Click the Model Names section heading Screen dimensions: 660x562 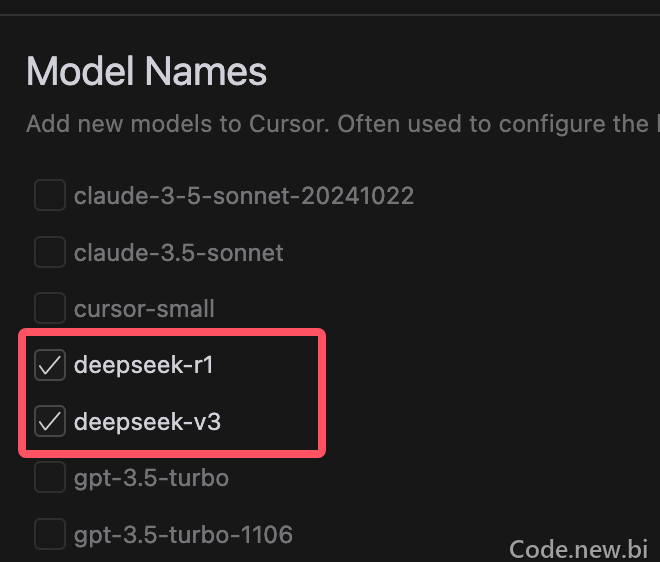click(146, 72)
